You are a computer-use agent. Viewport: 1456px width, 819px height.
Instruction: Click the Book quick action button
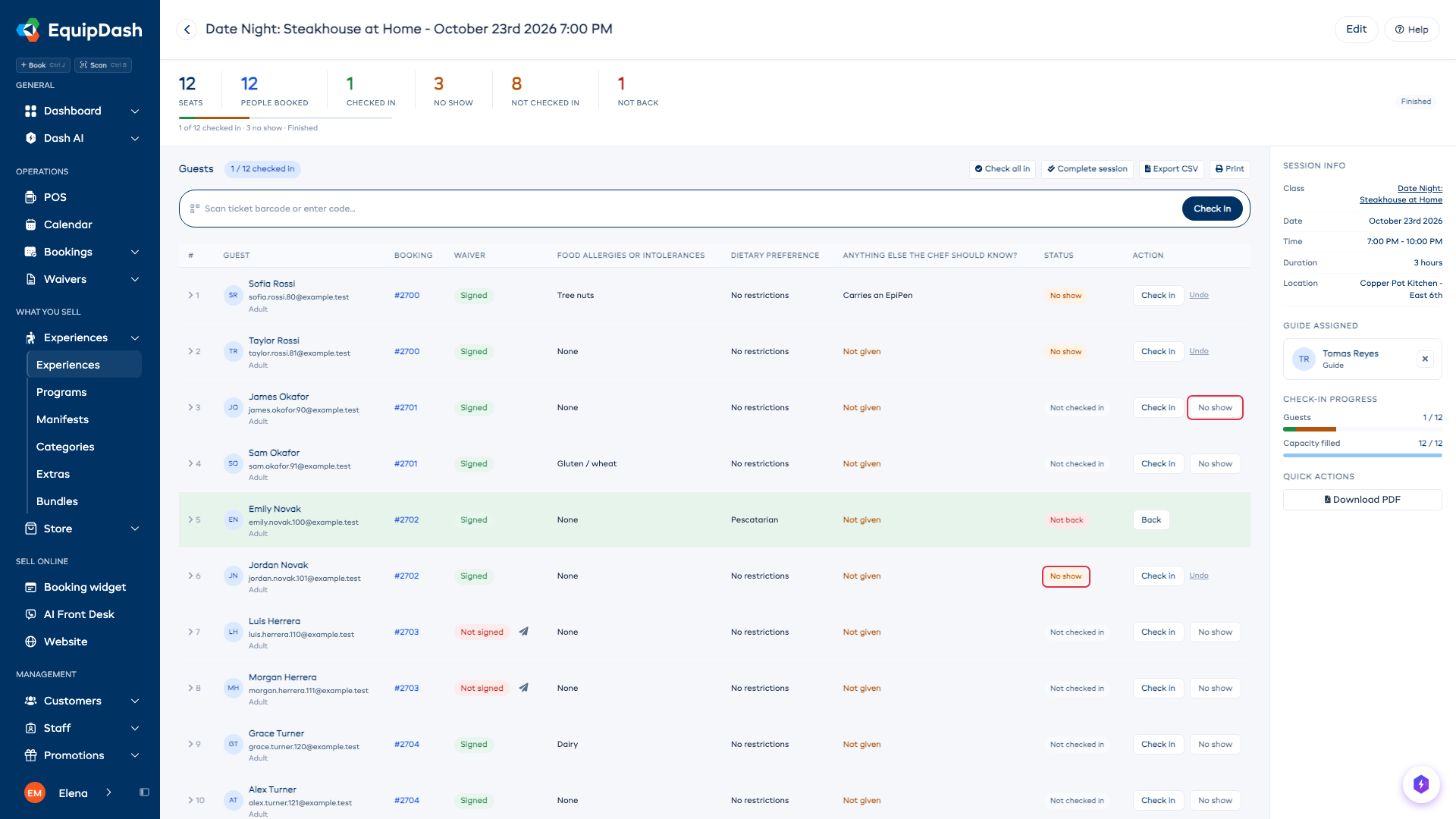pos(43,65)
